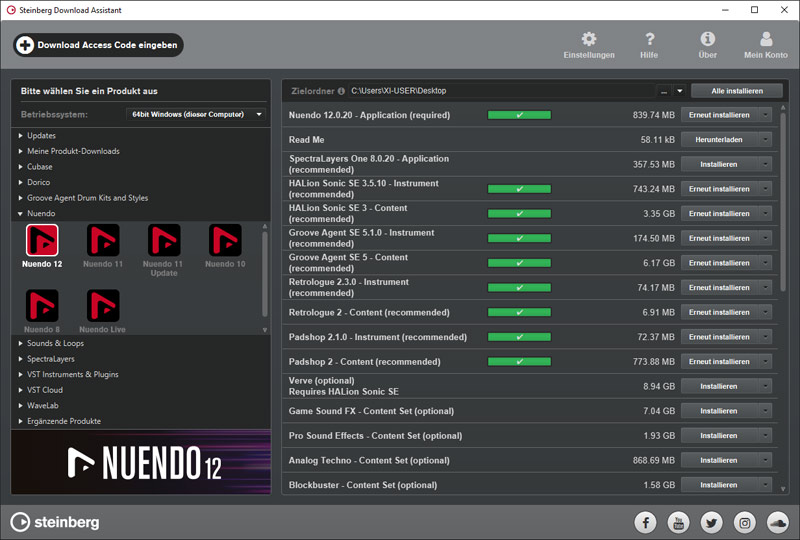800x540 pixels.
Task: Click the Nuendo product icons scrollbar
Action: [x=265, y=274]
